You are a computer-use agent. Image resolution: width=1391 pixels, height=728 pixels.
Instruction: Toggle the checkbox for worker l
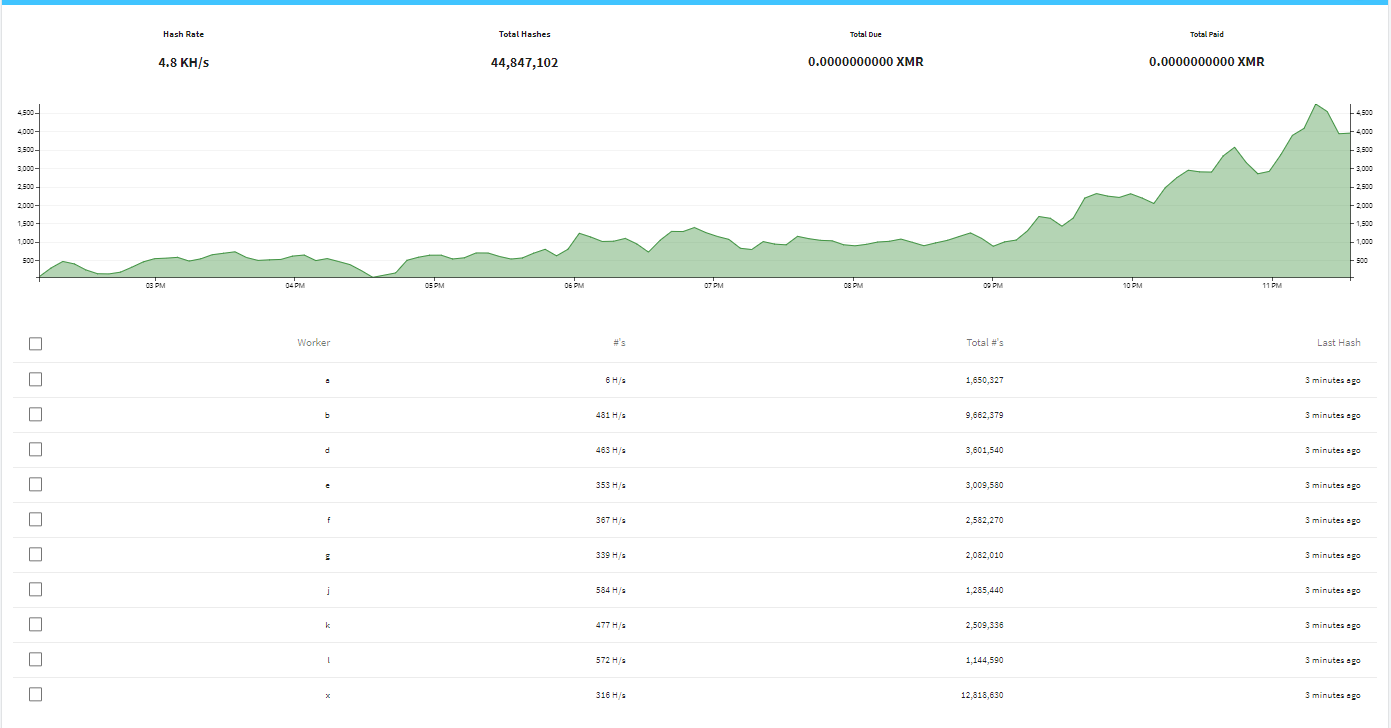[36, 659]
